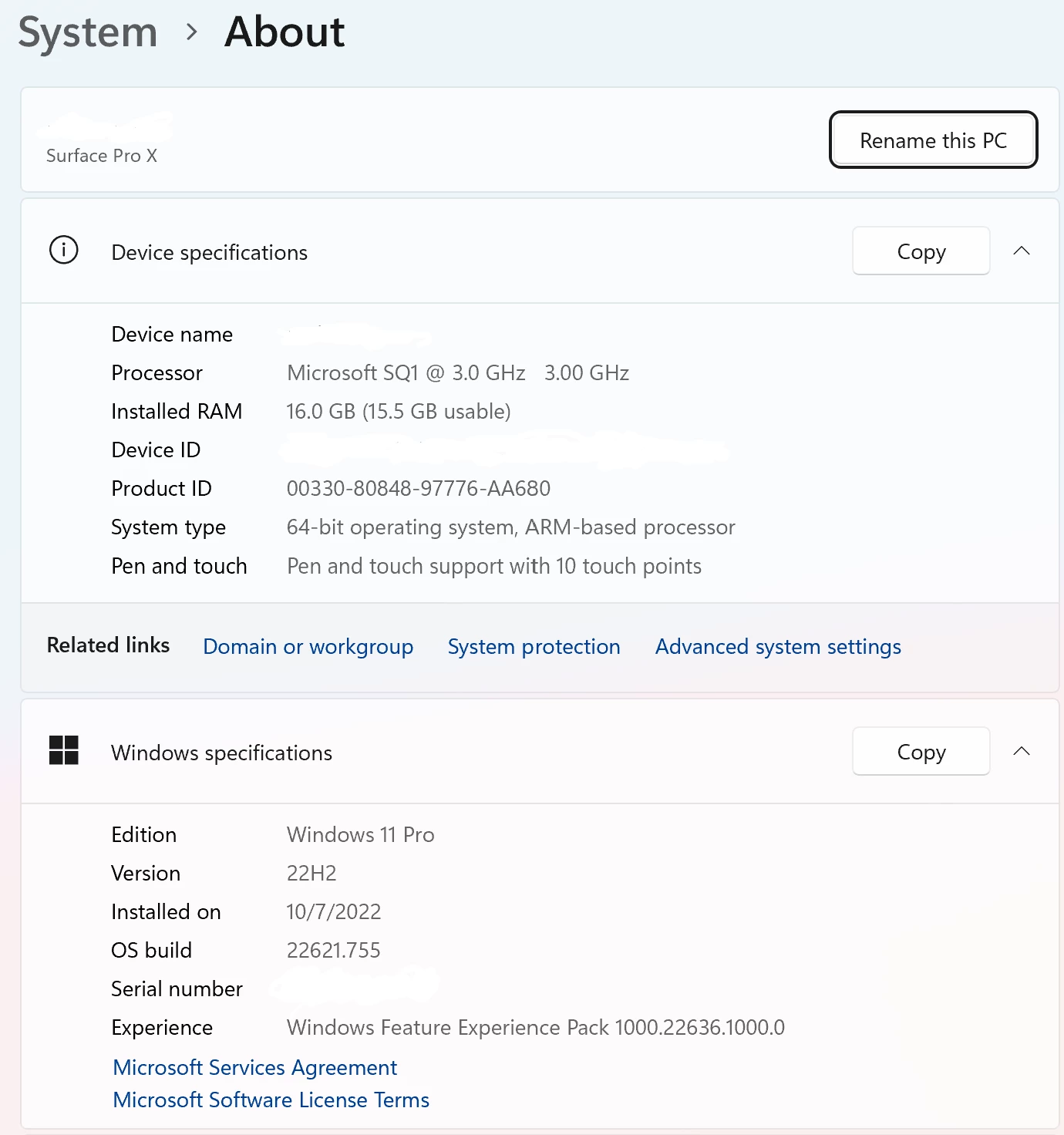Open Microsoft Services Agreement link
1064x1135 pixels.
254,1067
